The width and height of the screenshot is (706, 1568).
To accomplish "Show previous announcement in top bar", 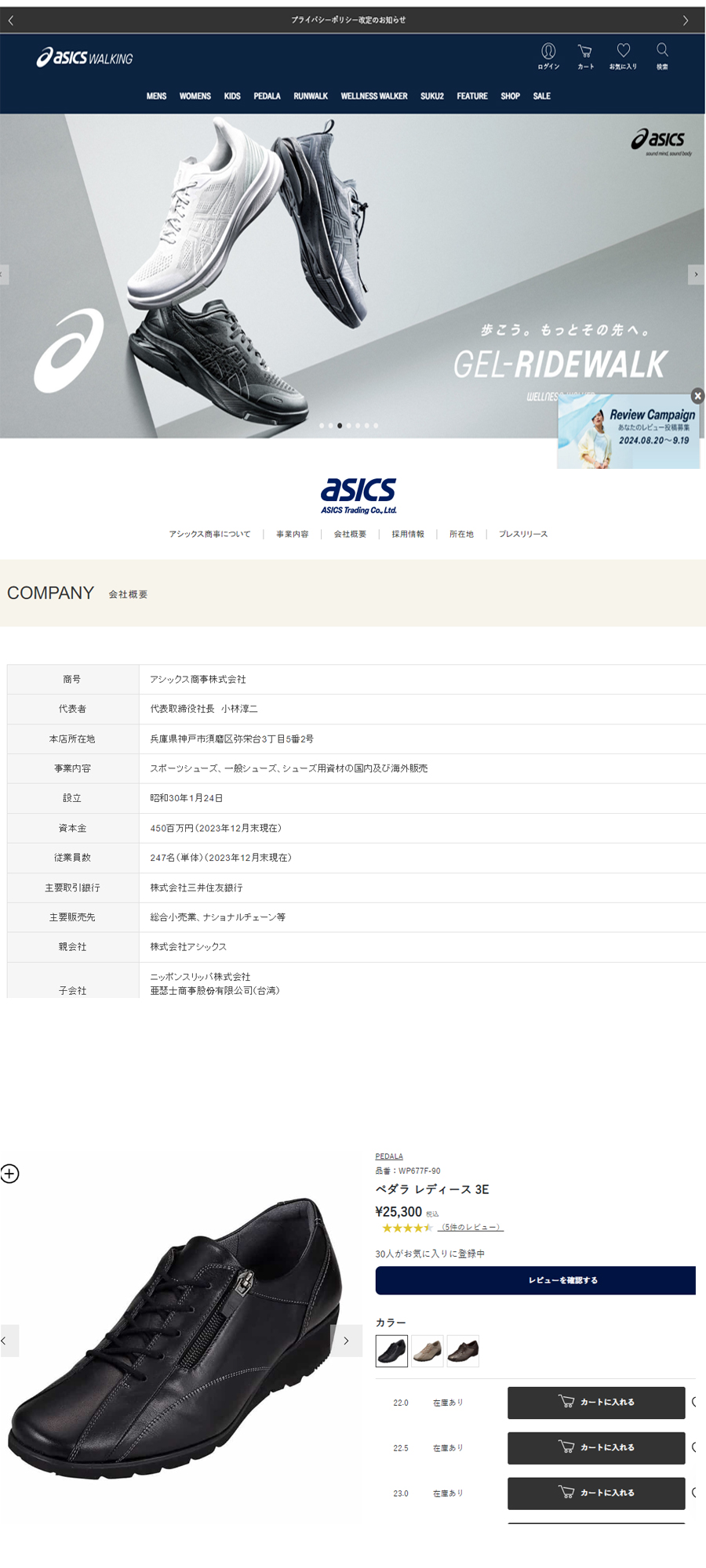I will click(11, 20).
